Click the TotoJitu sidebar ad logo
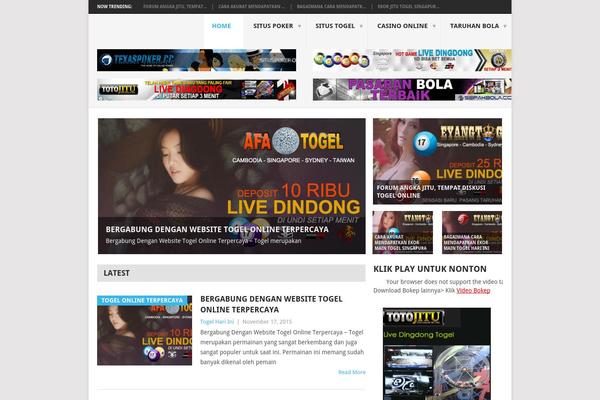Viewport: 600px width, 400px height. (x=413, y=317)
